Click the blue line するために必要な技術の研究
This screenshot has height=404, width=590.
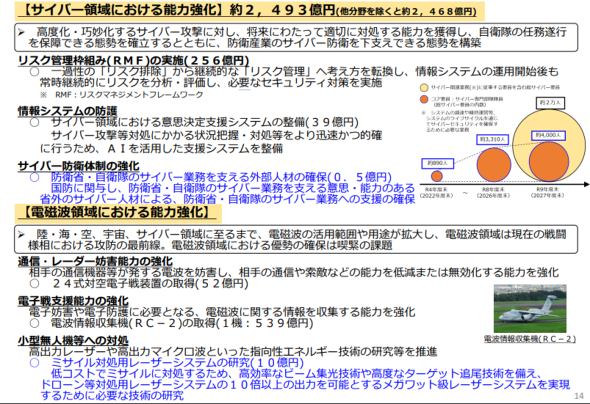pyautogui.click(x=112, y=395)
